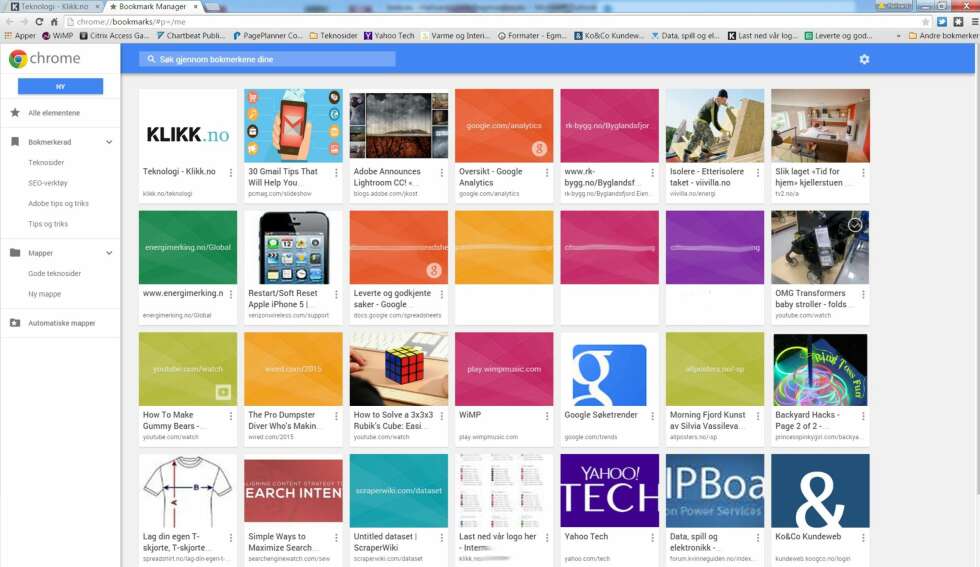
Task: Open the KLIKK.no bookmark thumbnail
Action: 188,126
